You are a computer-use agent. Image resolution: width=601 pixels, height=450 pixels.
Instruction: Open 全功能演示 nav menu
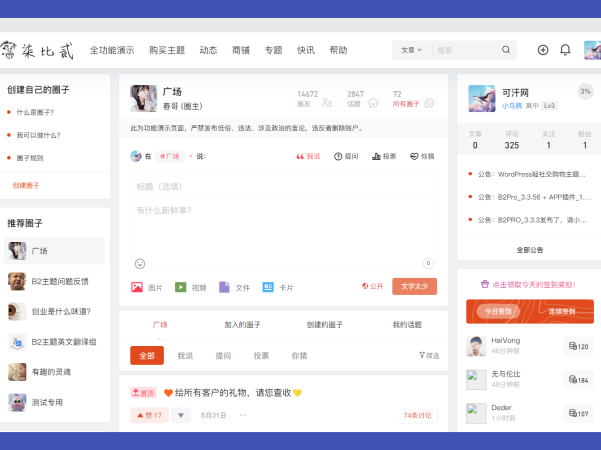pos(112,50)
